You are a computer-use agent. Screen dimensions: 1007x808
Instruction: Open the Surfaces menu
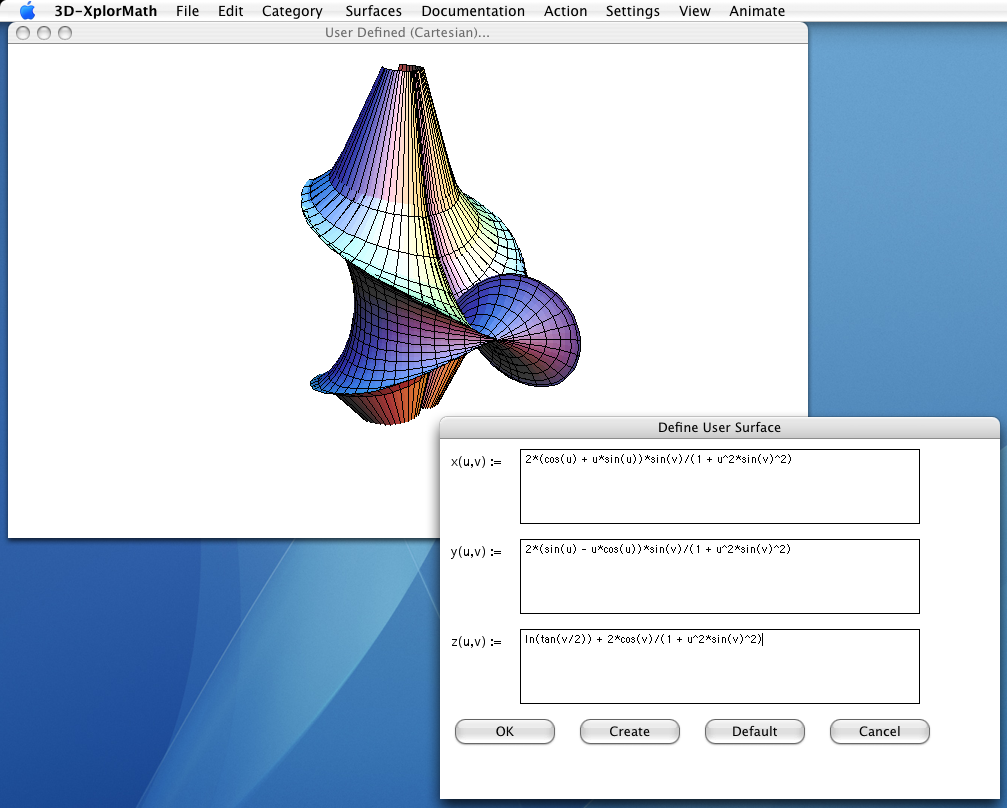(373, 11)
